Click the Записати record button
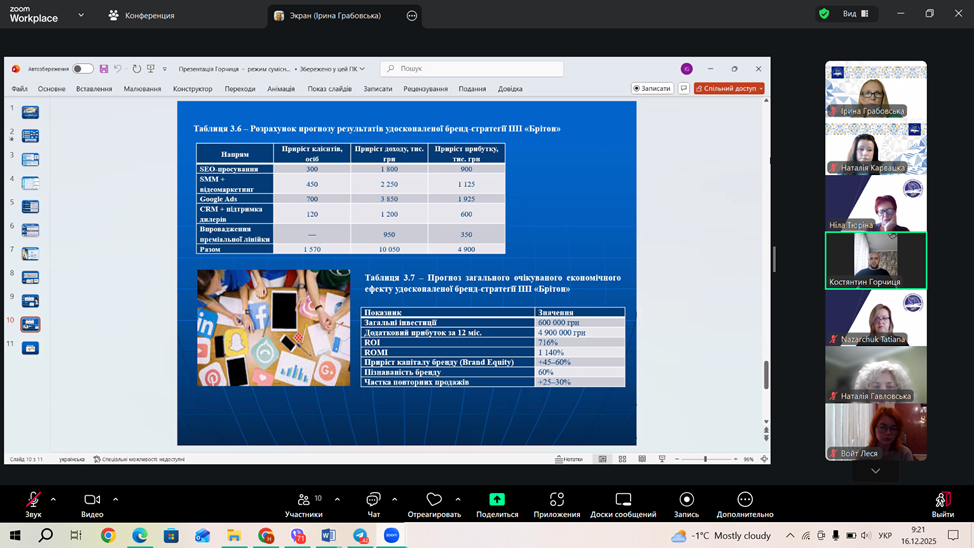 tap(652, 88)
